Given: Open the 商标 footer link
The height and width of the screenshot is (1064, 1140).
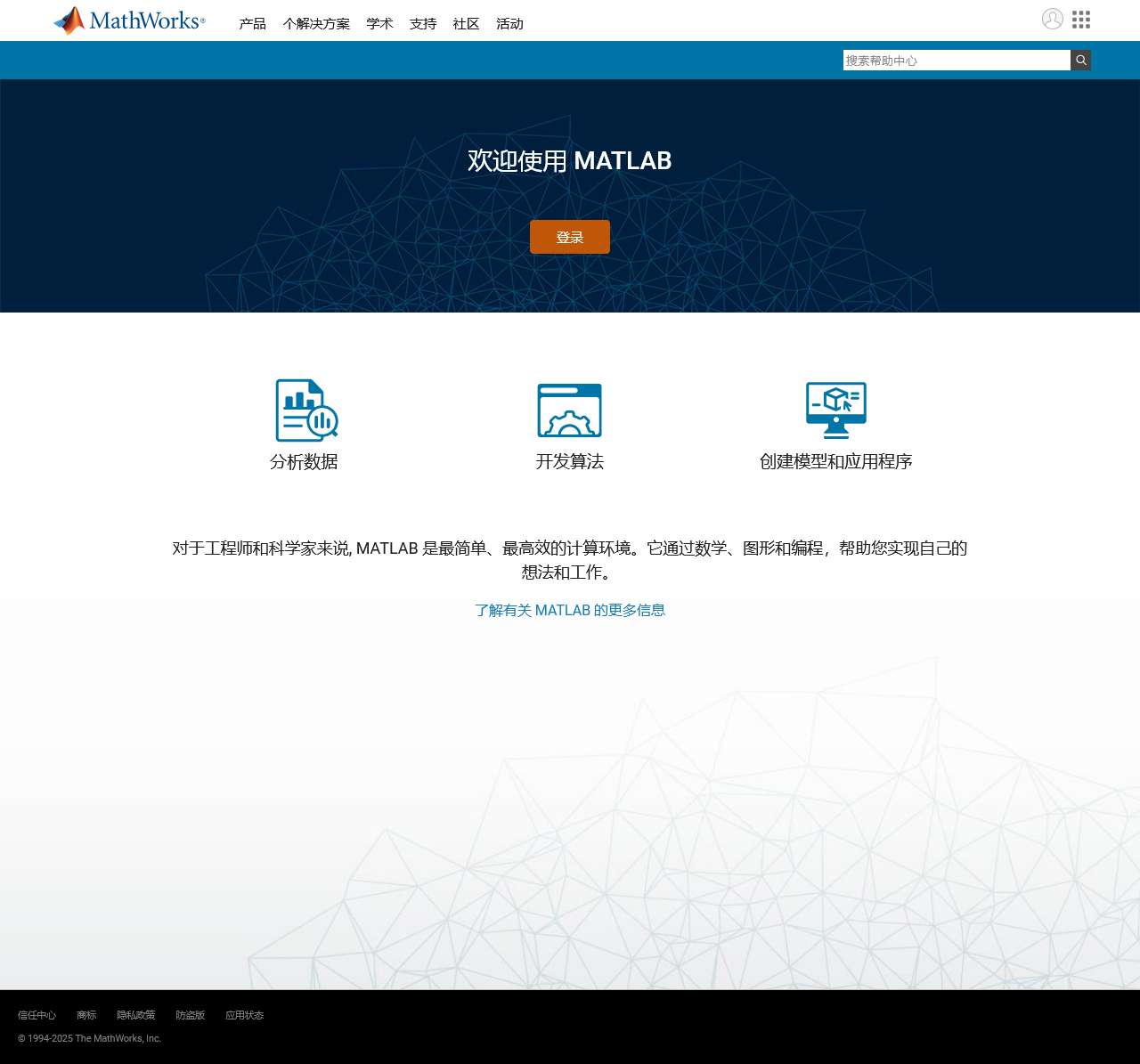Looking at the screenshot, I should click(86, 1015).
